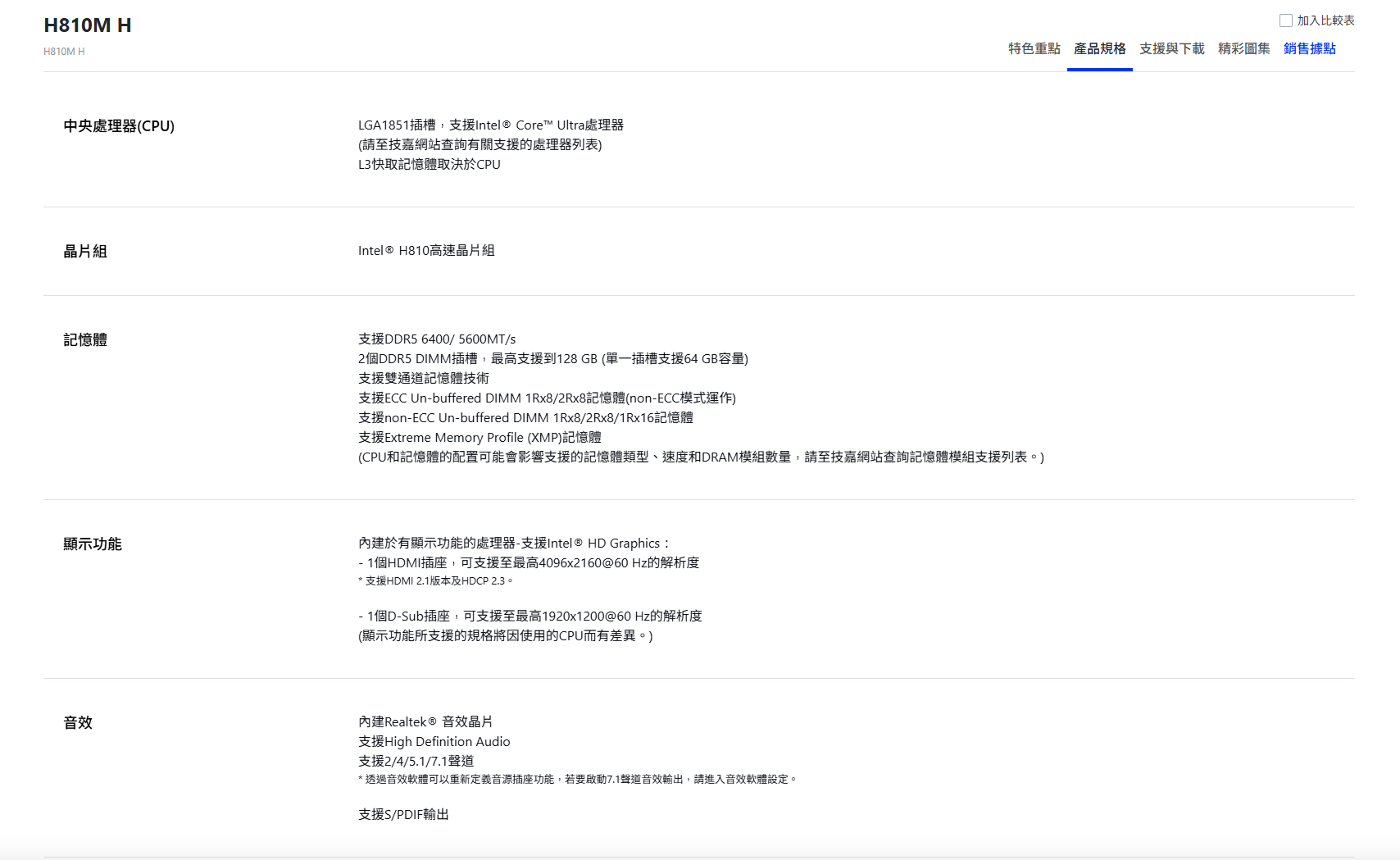The height and width of the screenshot is (860, 1400).
Task: Click the Extreme Memory Profile (XMP) line
Action: [480, 438]
